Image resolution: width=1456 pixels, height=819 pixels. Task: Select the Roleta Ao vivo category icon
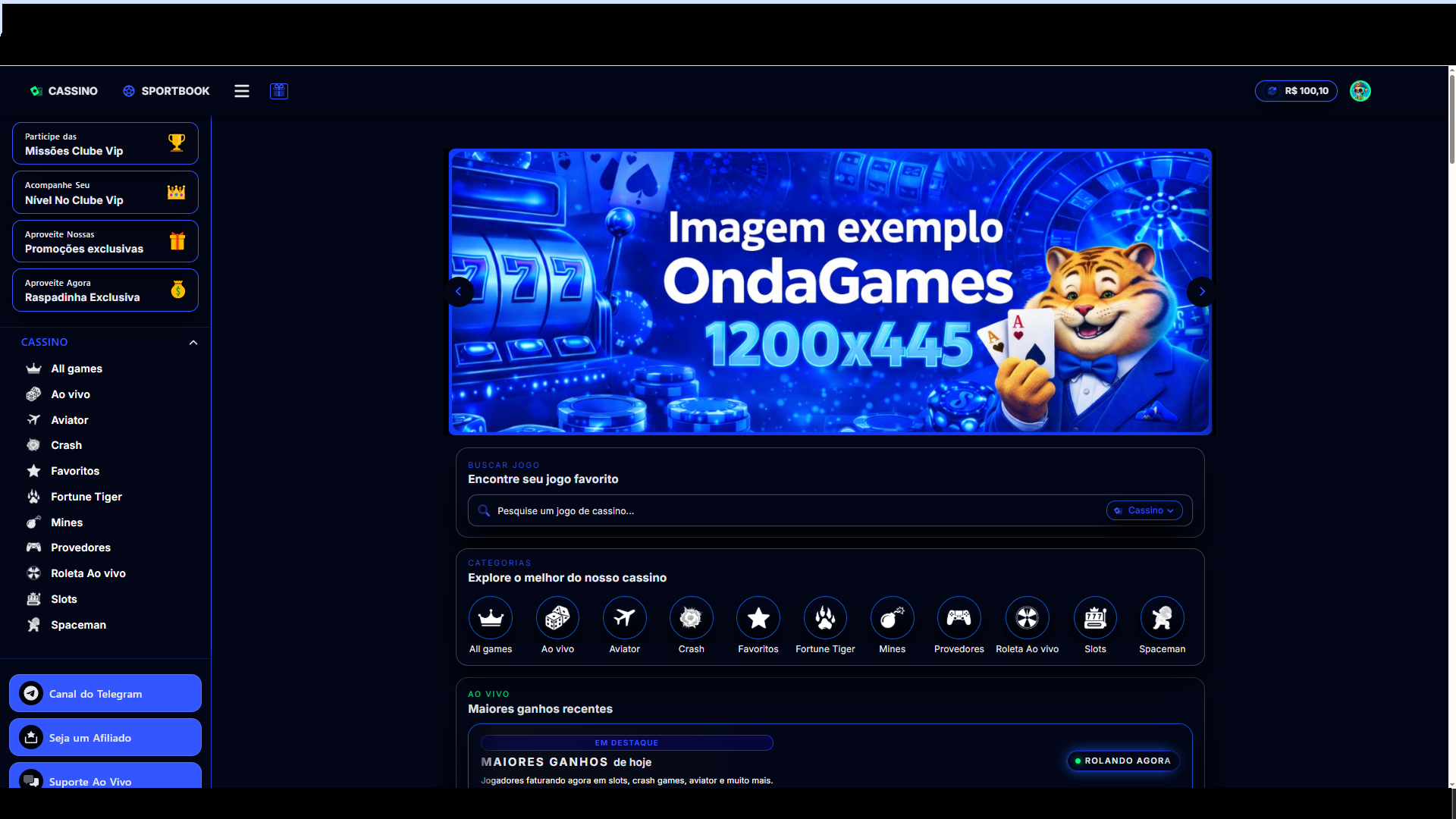[x=1027, y=617]
